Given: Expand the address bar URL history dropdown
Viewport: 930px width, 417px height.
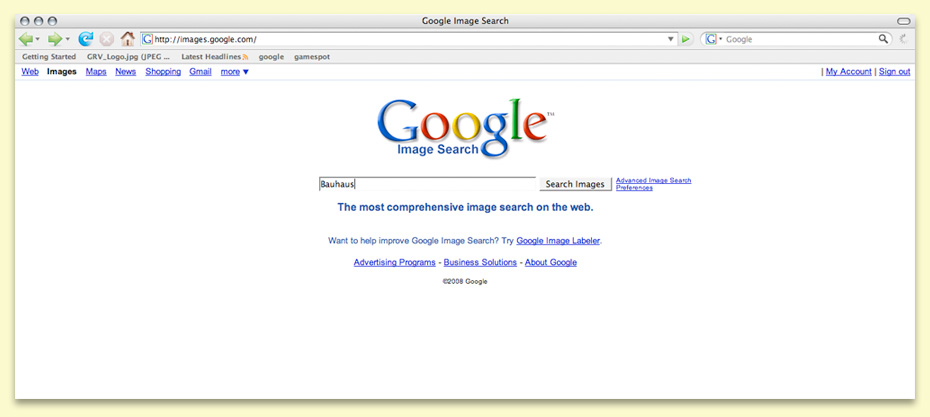Looking at the screenshot, I should coord(671,39).
